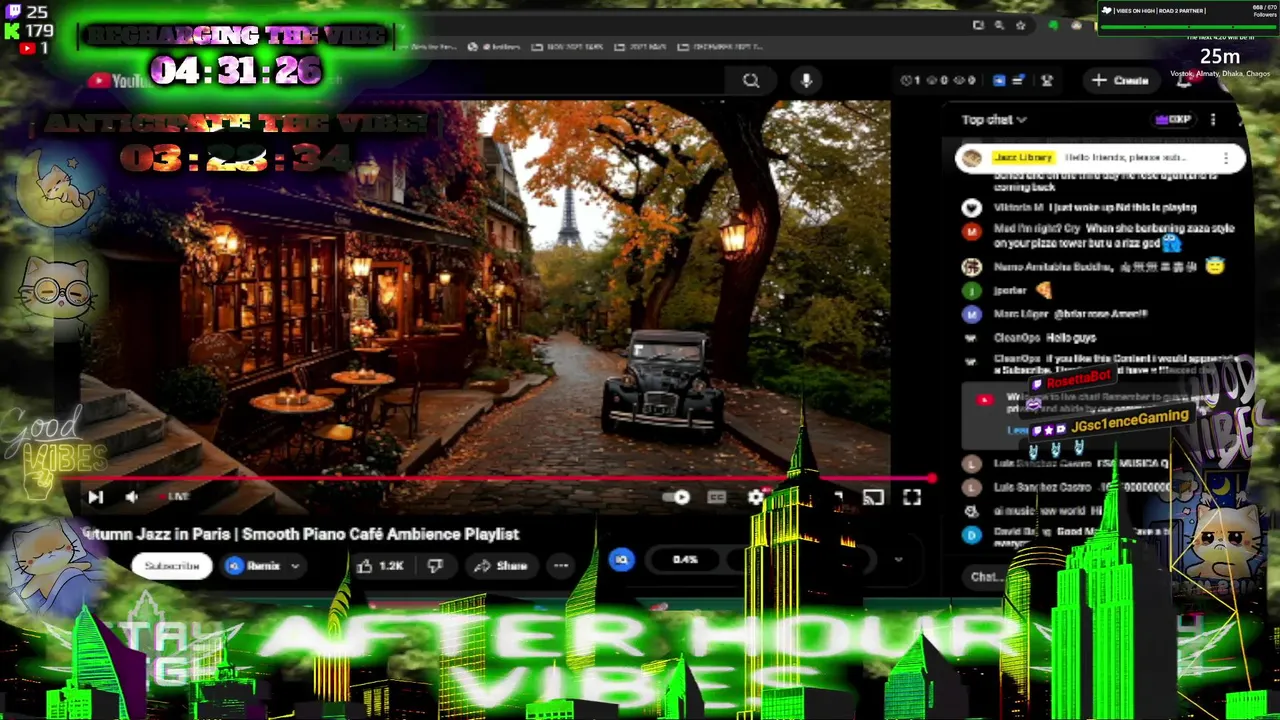Click the cast to TV icon
The width and height of the screenshot is (1280, 720).
(874, 497)
